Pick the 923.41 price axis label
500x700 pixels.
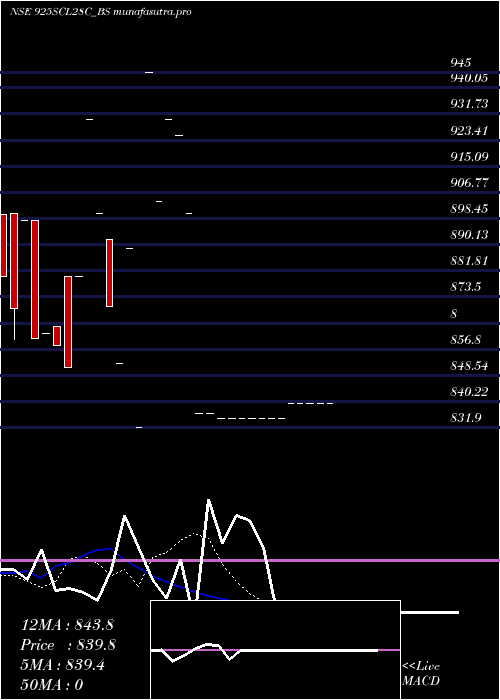(x=469, y=131)
